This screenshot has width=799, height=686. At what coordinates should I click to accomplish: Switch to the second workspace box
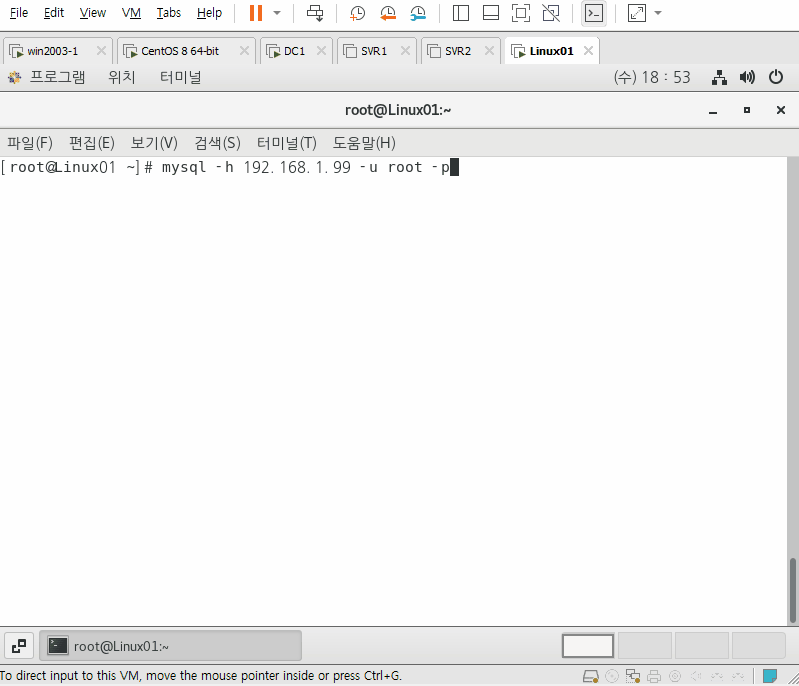pyautogui.click(x=645, y=646)
